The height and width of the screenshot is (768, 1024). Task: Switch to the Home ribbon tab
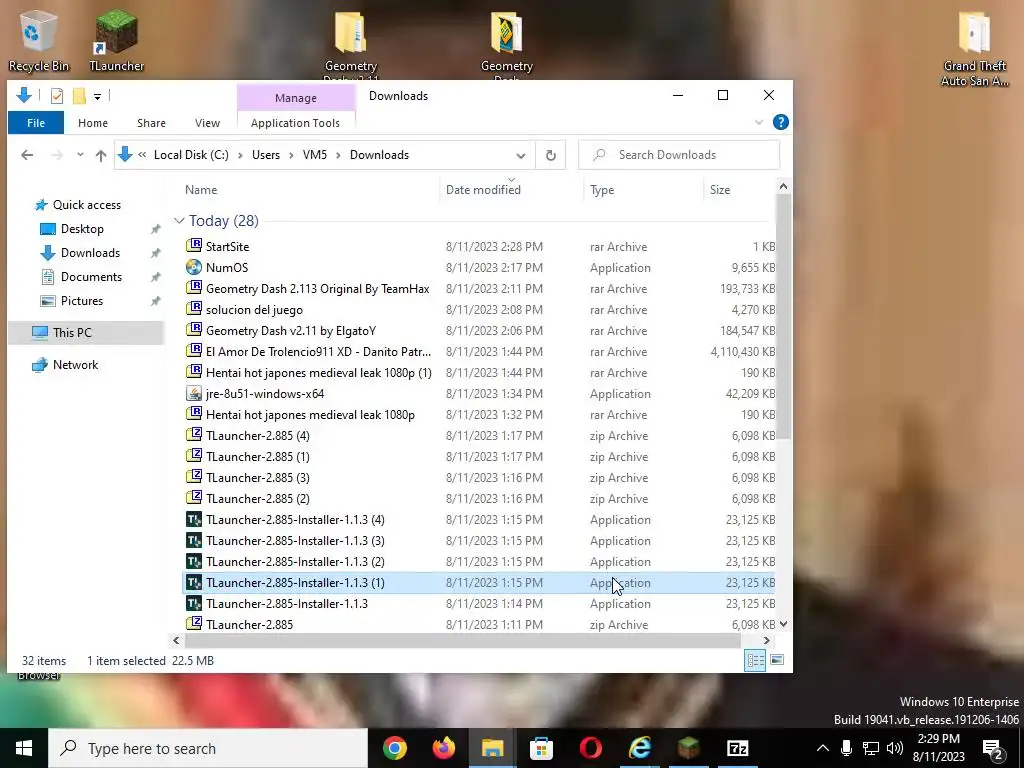(x=93, y=123)
